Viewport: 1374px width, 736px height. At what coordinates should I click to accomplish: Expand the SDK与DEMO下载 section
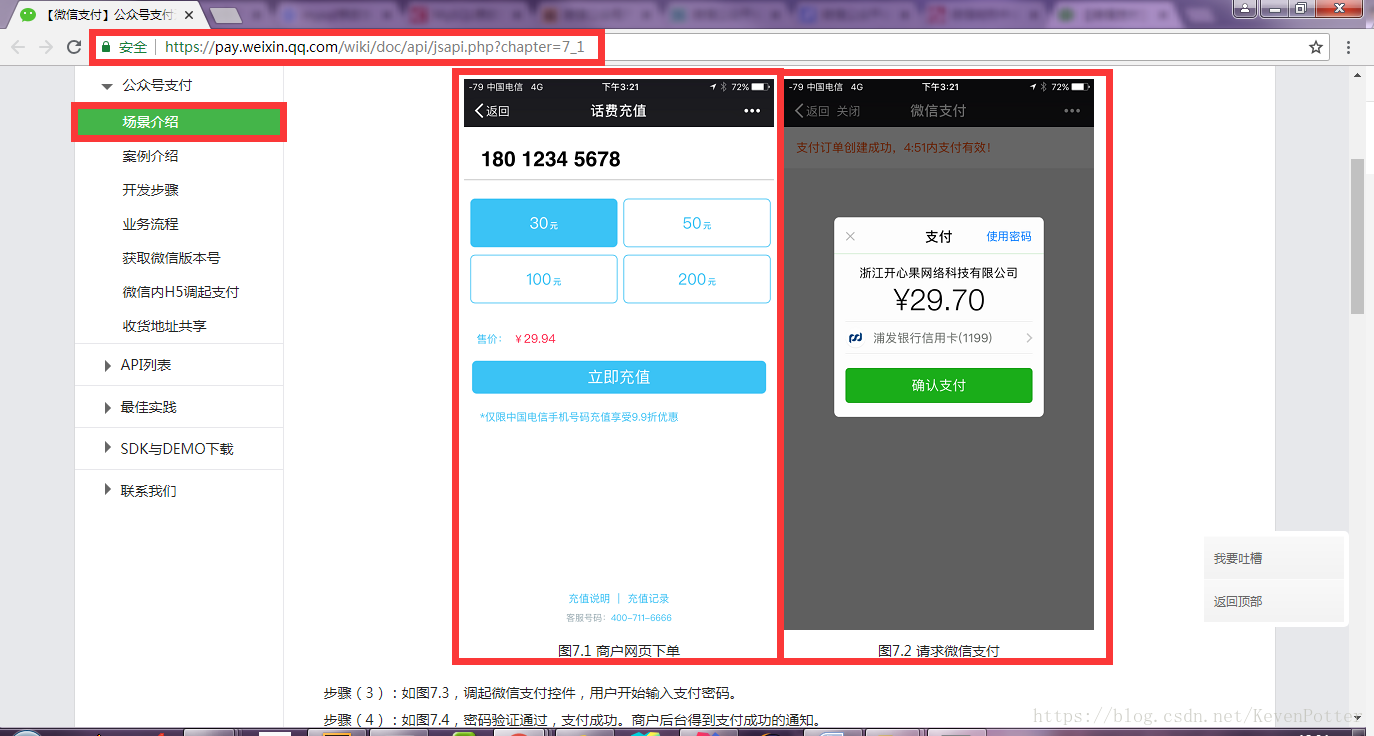pyautogui.click(x=108, y=449)
